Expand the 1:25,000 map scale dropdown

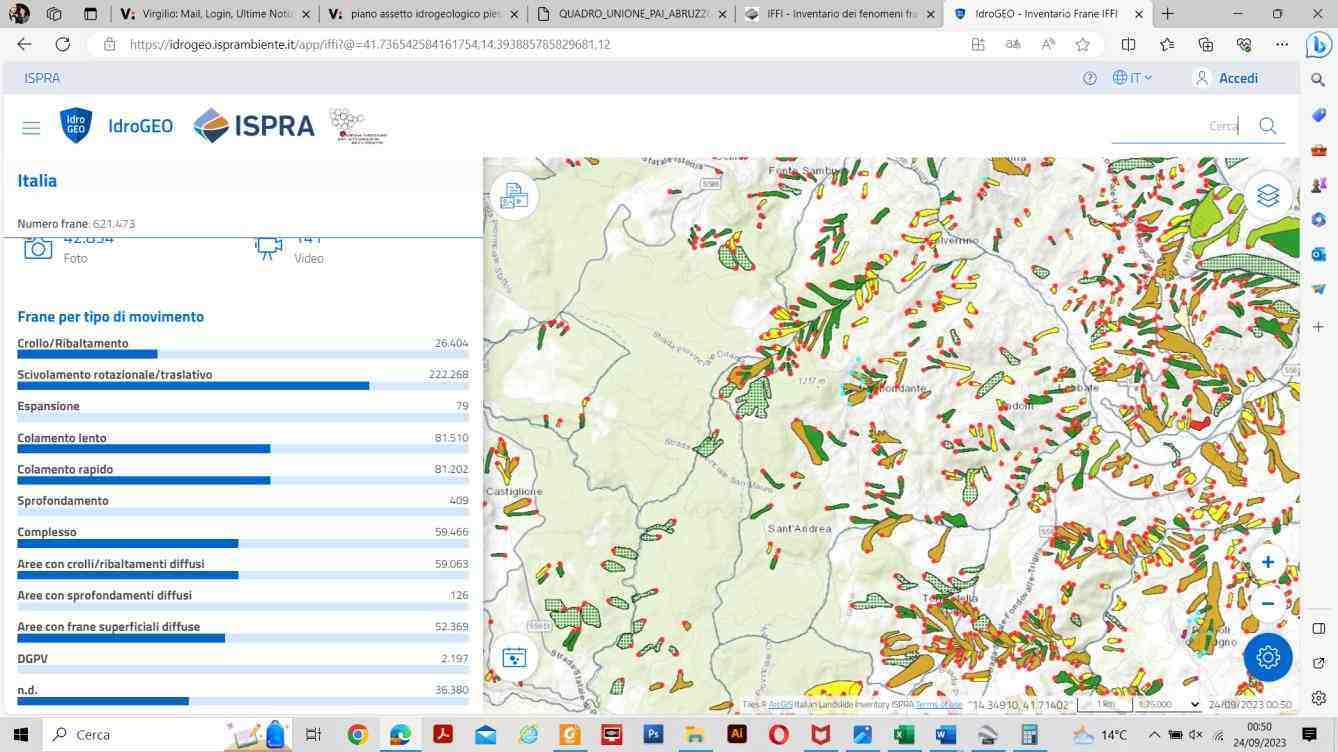[x=1167, y=704]
